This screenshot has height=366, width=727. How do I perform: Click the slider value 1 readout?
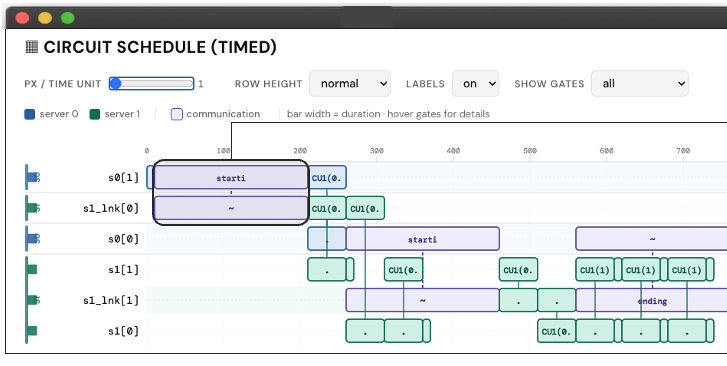pos(201,84)
